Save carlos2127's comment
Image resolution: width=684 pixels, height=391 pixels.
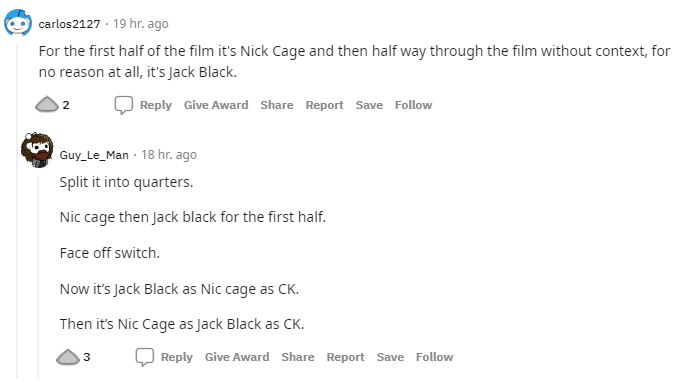tap(369, 105)
